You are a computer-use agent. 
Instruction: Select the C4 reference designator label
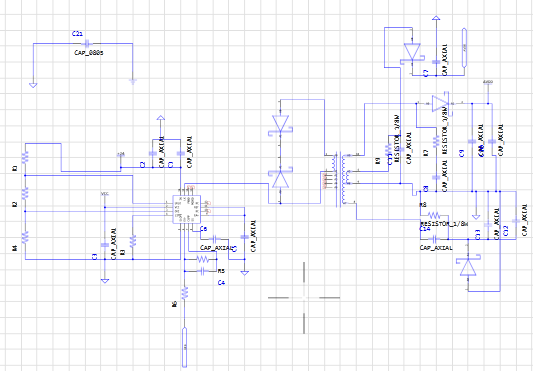coord(221,283)
